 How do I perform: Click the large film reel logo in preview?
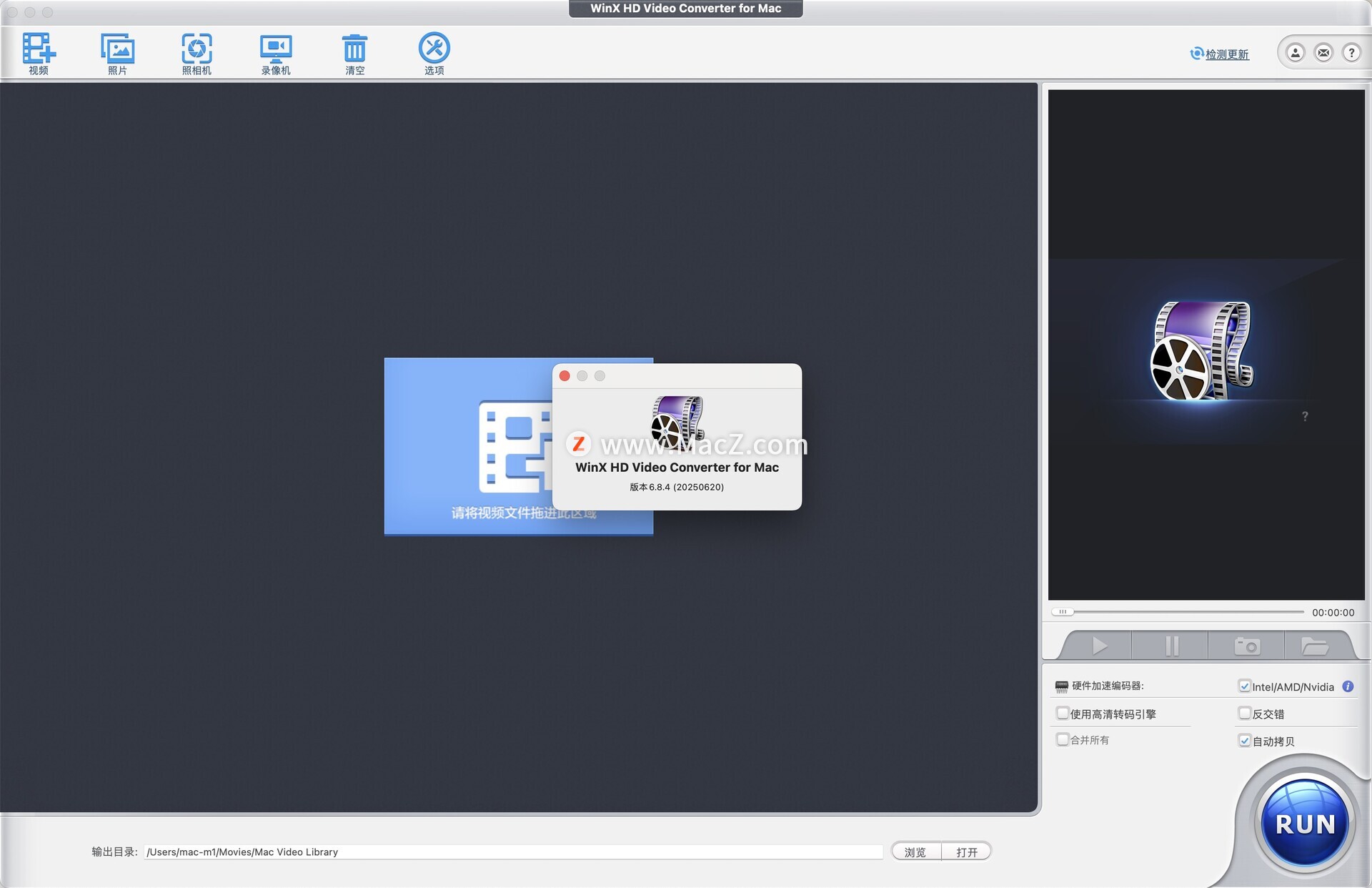pos(1202,351)
